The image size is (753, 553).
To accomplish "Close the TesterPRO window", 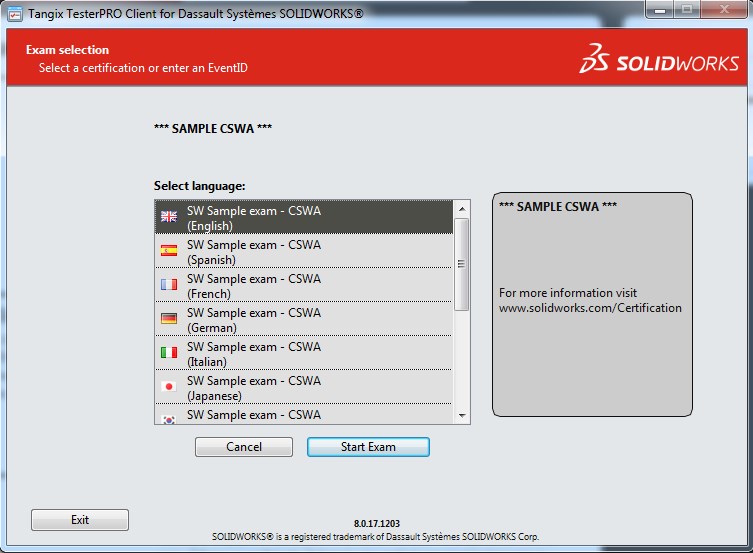I will pos(724,10).
